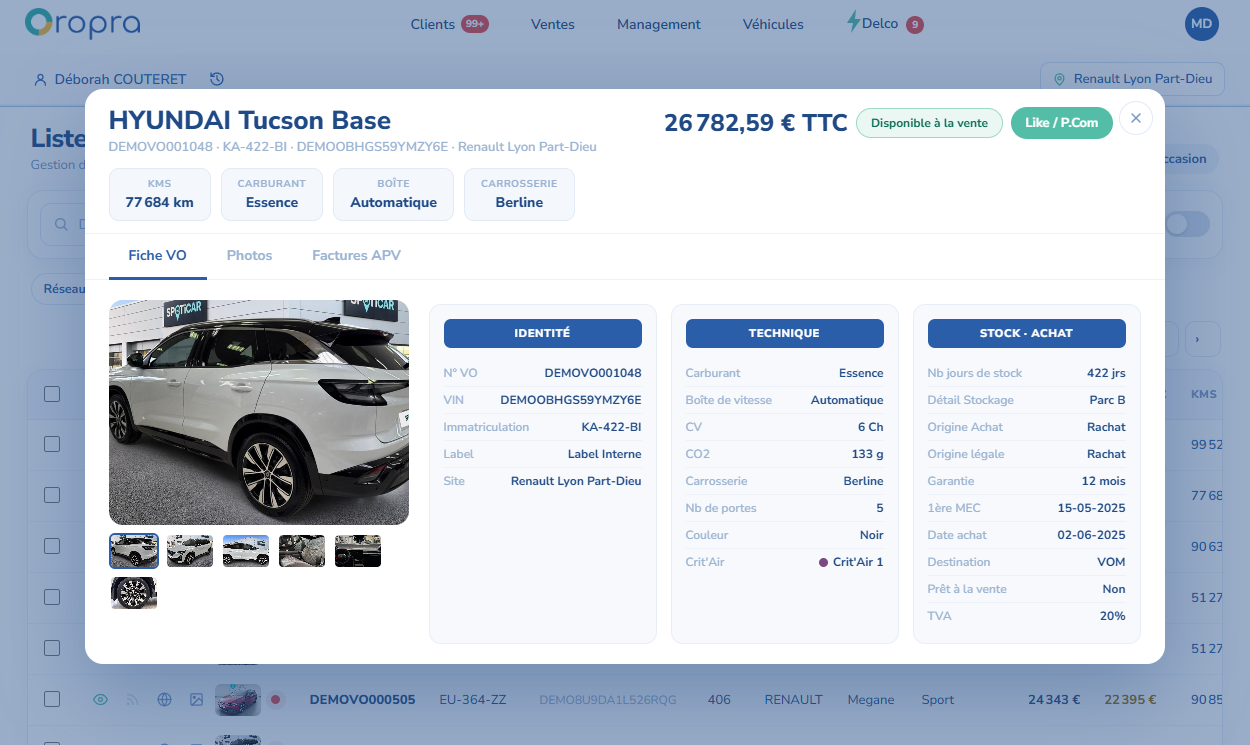Image resolution: width=1250 pixels, height=745 pixels.
Task: Click the BOÎTE Automatique chip
Action: (394, 194)
